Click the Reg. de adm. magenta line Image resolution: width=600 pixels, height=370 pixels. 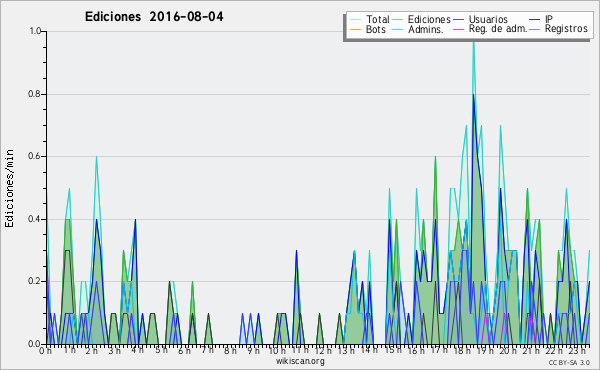458,29
